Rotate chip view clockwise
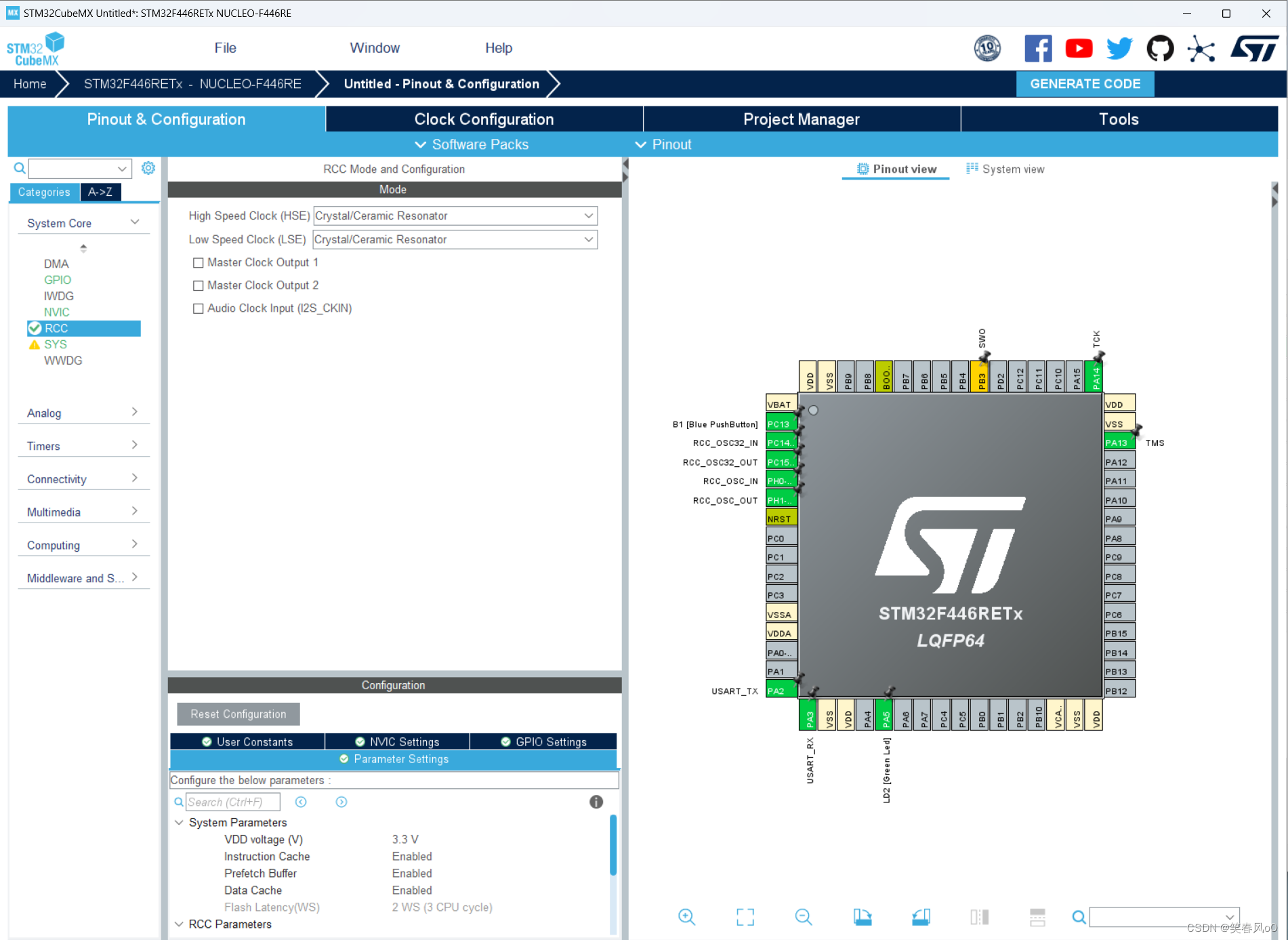1288x940 pixels. pyautogui.click(x=862, y=917)
